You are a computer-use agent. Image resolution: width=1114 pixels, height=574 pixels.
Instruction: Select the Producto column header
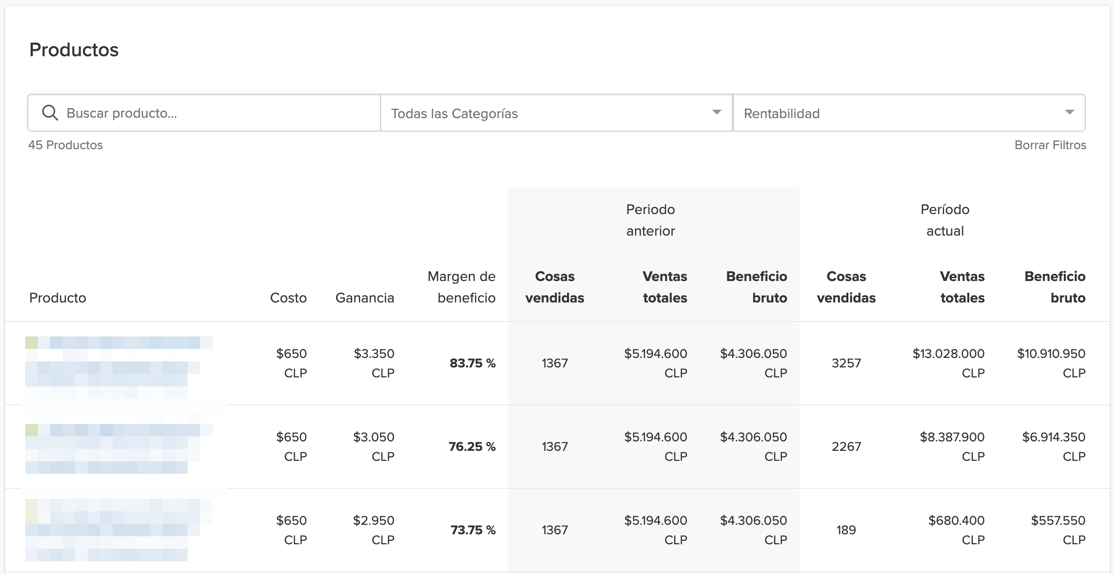coord(58,298)
